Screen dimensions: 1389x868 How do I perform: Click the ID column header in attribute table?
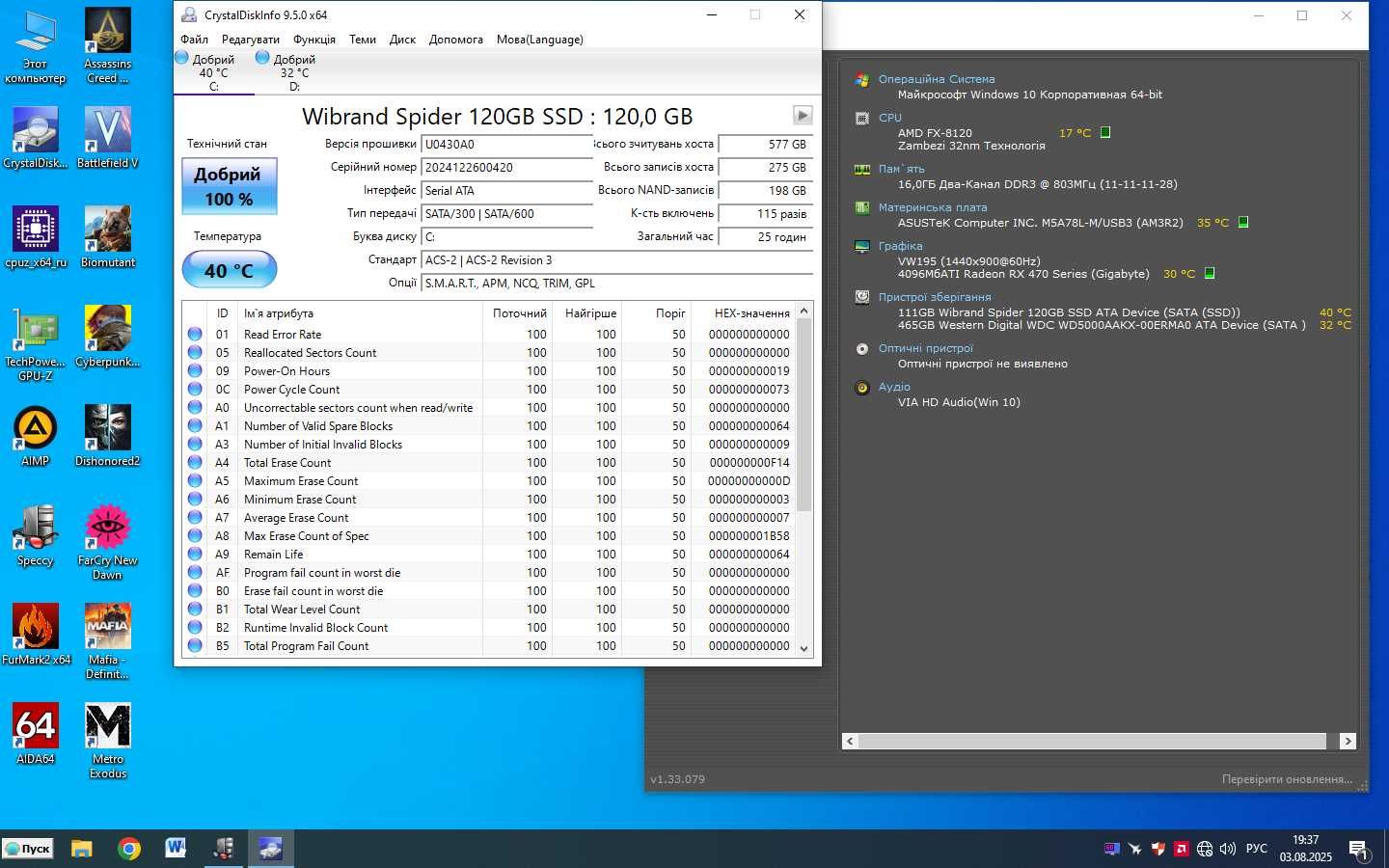pyautogui.click(x=223, y=313)
